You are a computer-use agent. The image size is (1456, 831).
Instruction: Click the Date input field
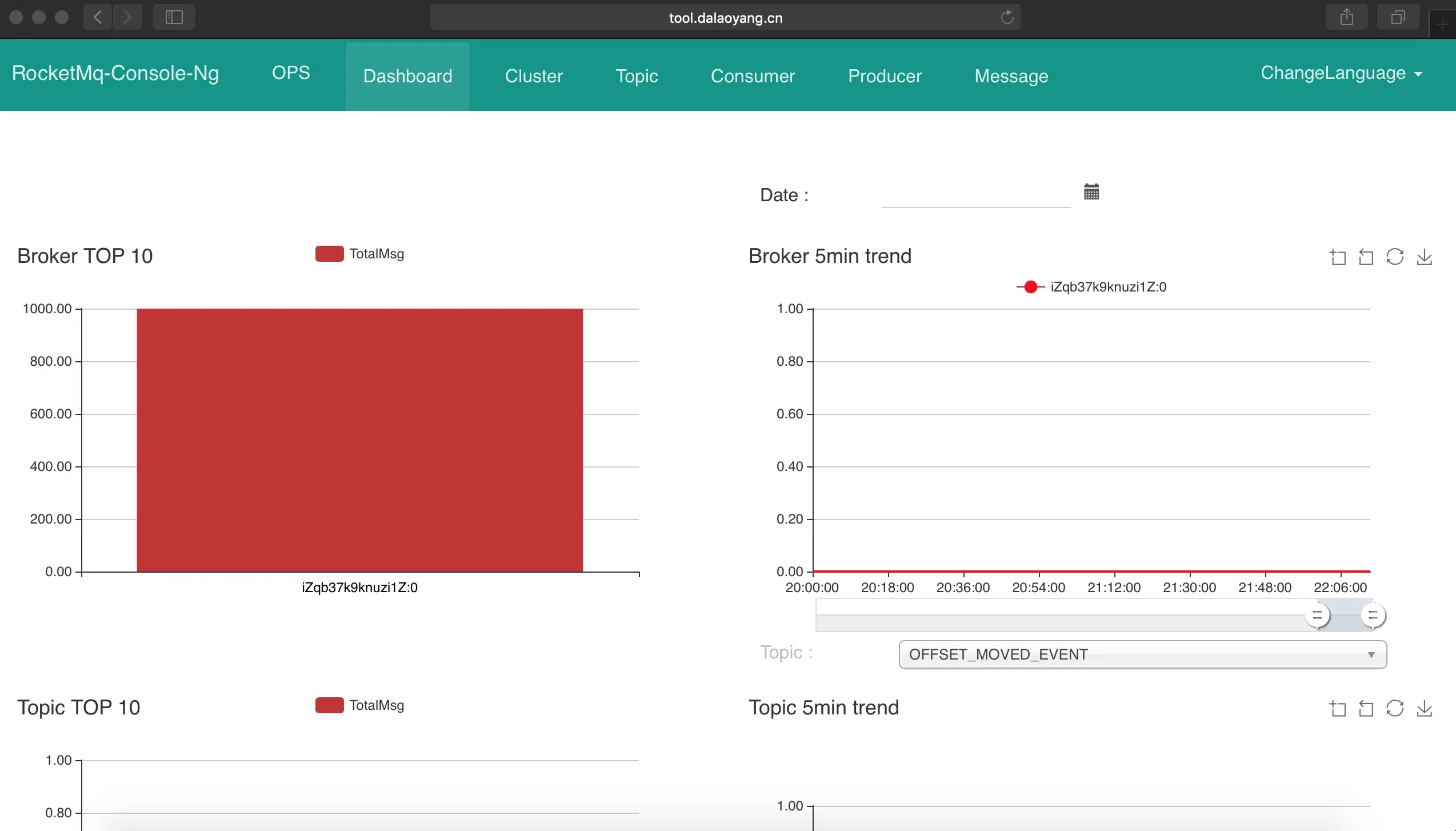coord(975,195)
